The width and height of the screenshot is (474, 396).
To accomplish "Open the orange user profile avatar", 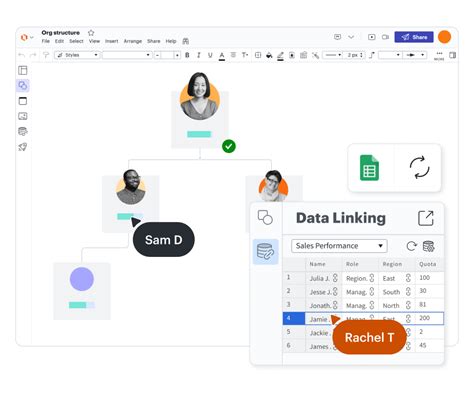I will (444, 37).
